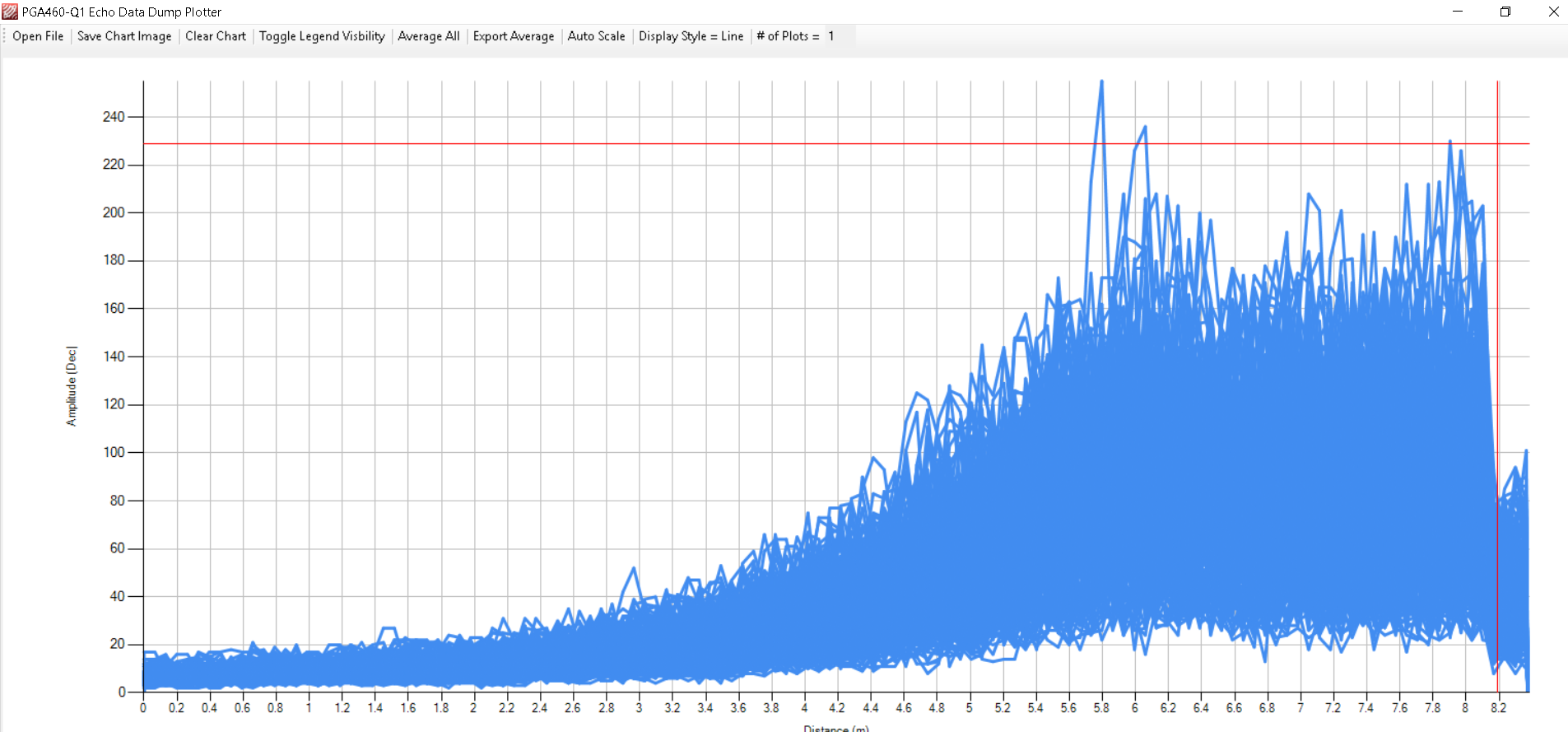Click the Amplitude [Dec] axis title
1568x732 pixels.
tap(72, 386)
